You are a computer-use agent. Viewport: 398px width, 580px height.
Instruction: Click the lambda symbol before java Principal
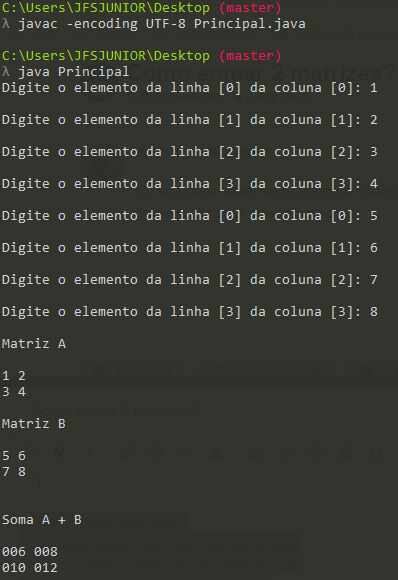6,72
